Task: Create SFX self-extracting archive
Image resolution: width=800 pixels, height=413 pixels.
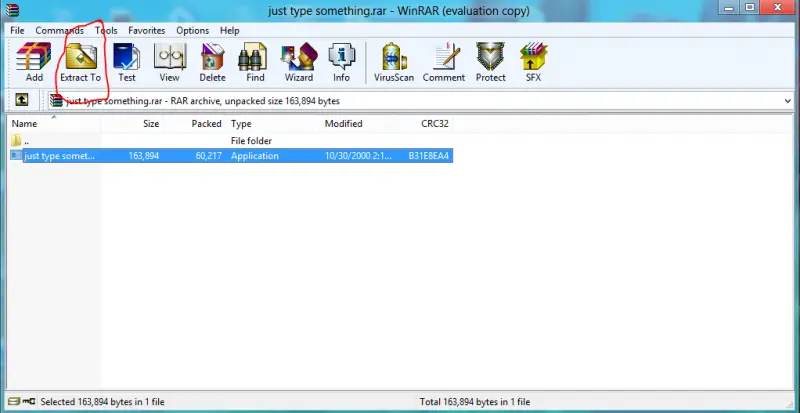Action: (533, 62)
